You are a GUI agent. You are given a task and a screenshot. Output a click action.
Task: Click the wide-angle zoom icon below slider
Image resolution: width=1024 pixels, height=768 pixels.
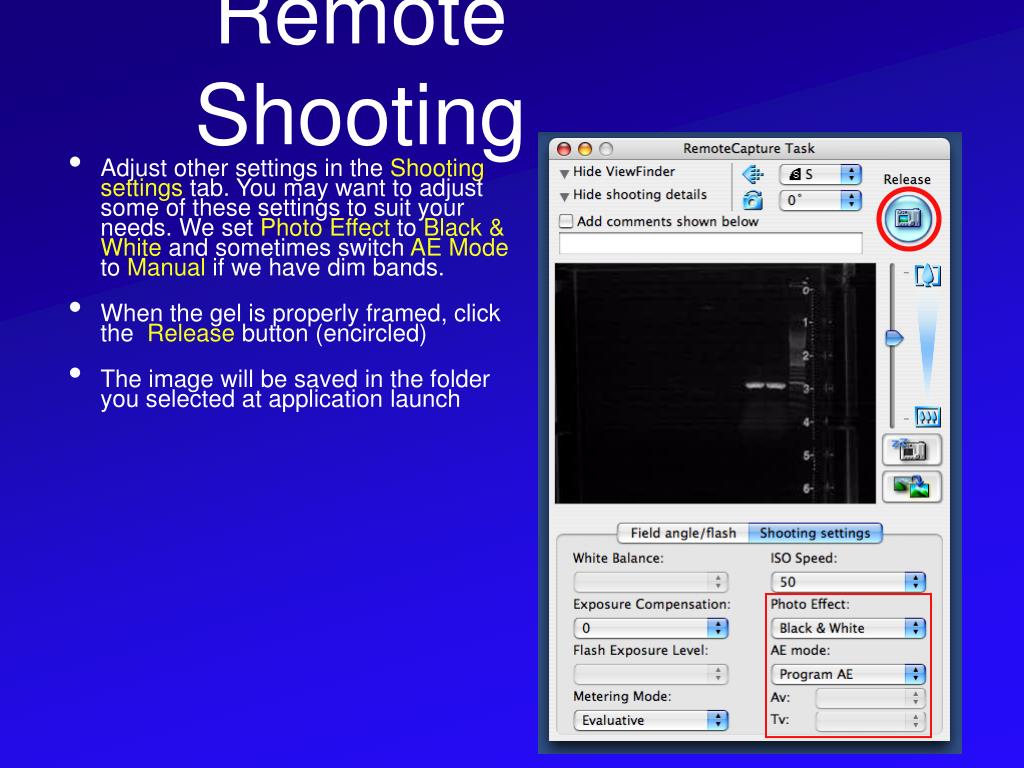coord(928,418)
